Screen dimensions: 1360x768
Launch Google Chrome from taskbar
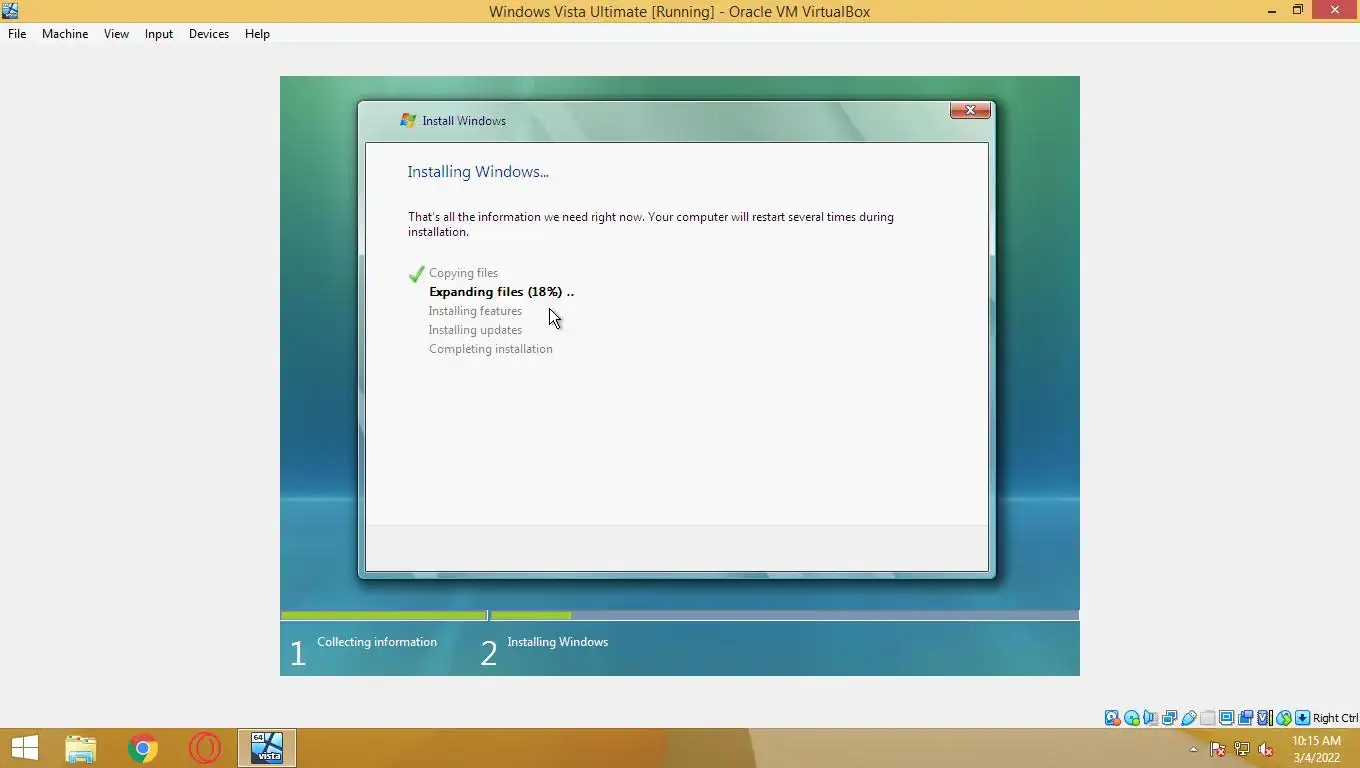click(143, 748)
